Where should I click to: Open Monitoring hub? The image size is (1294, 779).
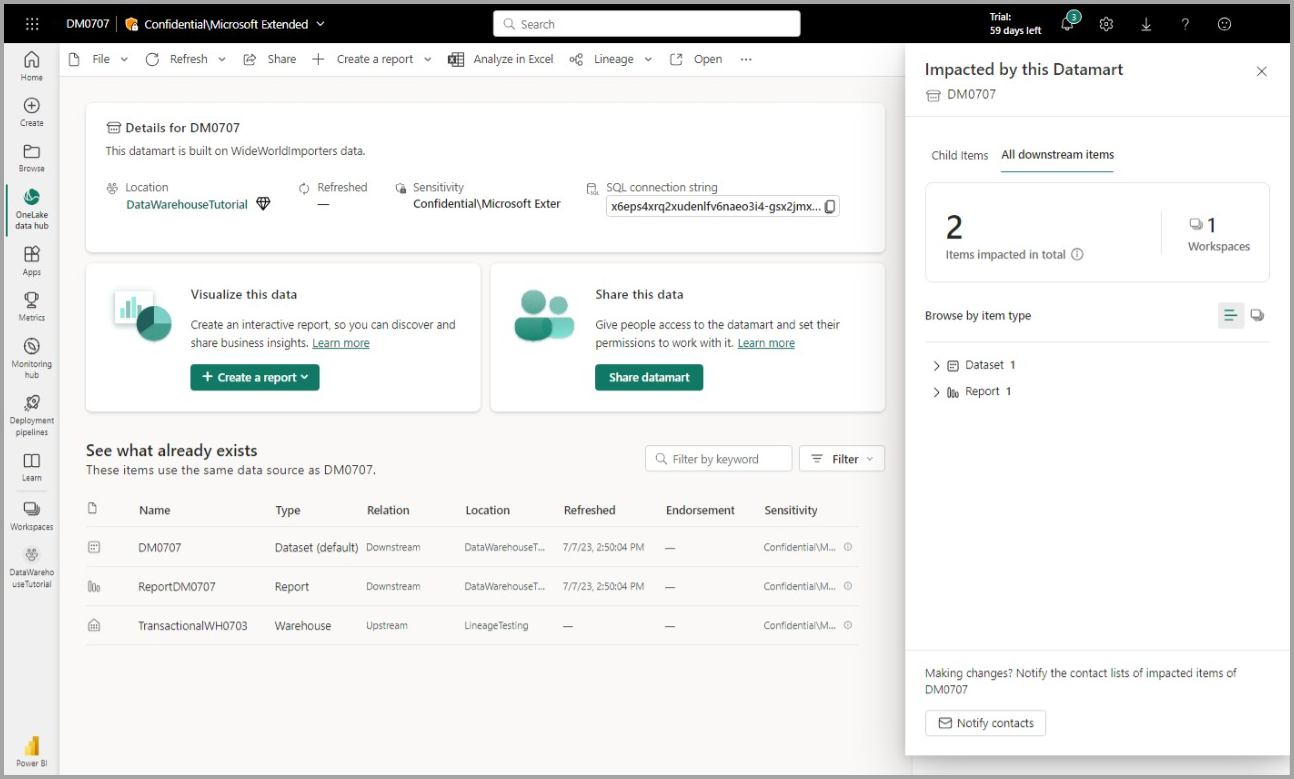click(31, 356)
